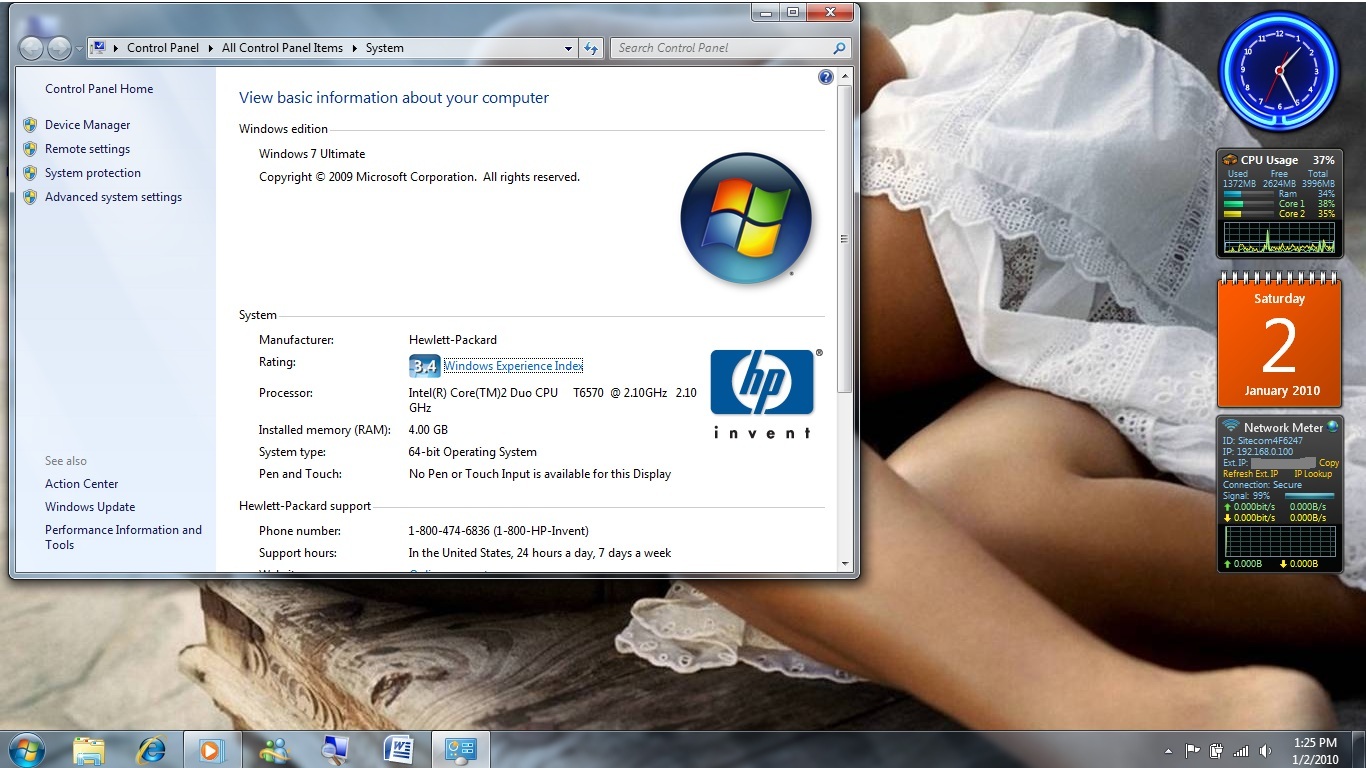This screenshot has width=1366, height=768.
Task: Open Performance Information and Tools
Action: pos(123,537)
